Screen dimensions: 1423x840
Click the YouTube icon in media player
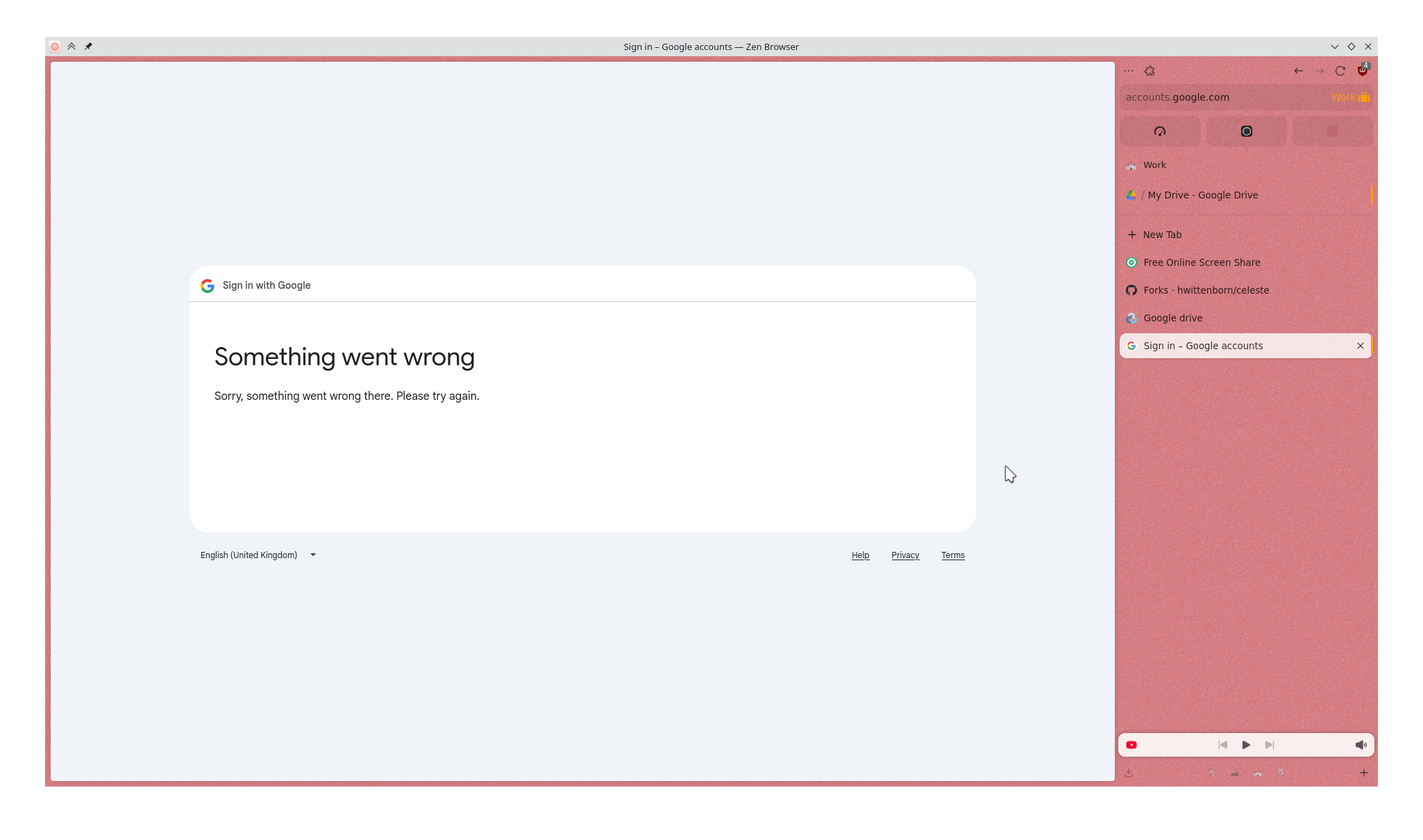pos(1131,744)
